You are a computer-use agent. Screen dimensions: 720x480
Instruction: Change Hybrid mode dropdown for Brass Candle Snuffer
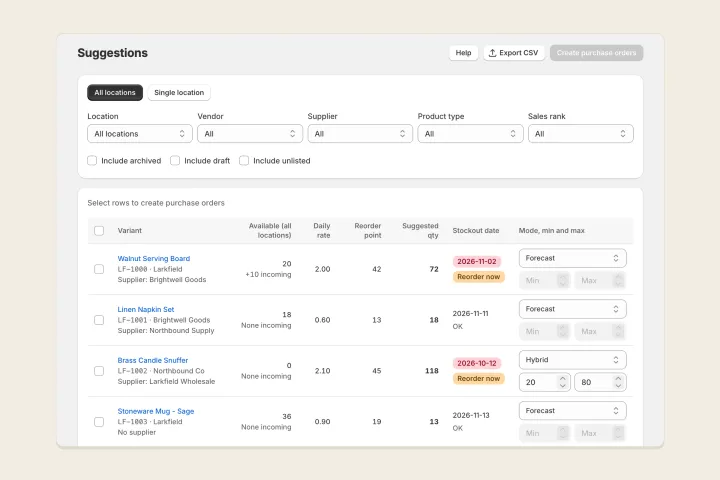pyautogui.click(x=573, y=360)
